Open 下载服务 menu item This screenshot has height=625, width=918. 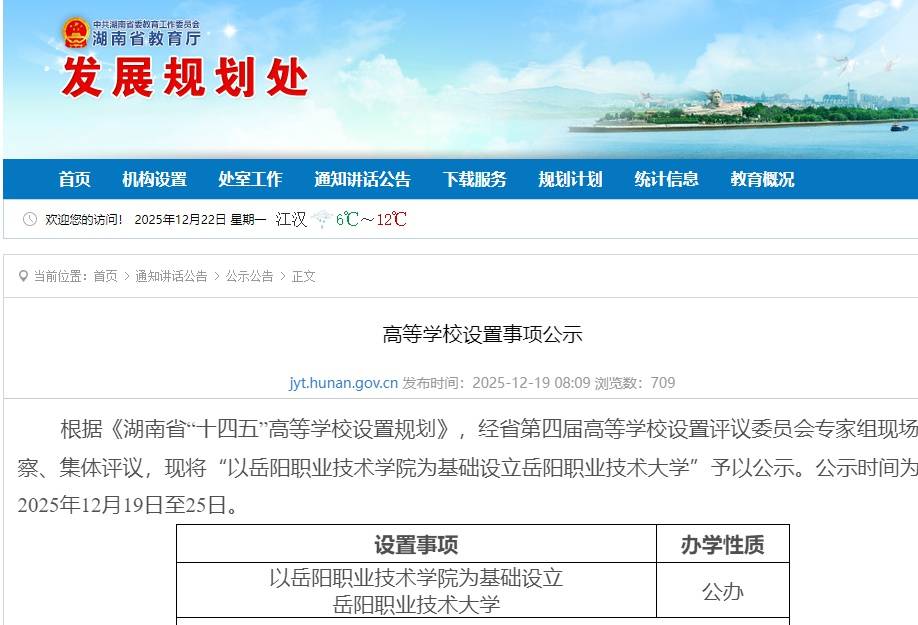474,179
